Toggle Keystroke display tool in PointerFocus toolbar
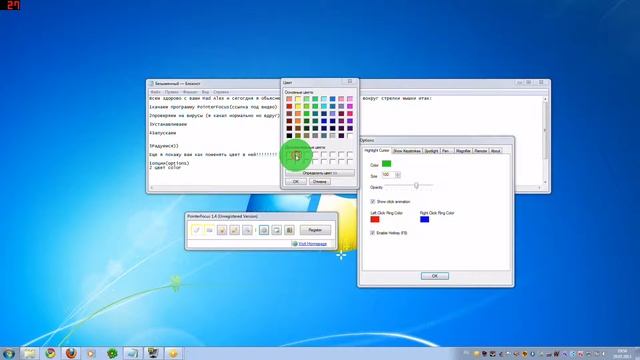The width and height of the screenshot is (640, 360). coord(209,230)
